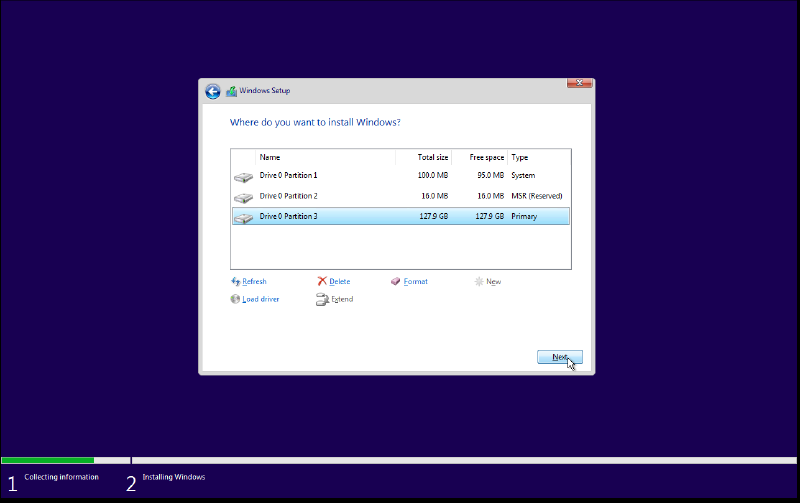Click the Total size column header

coord(423,157)
